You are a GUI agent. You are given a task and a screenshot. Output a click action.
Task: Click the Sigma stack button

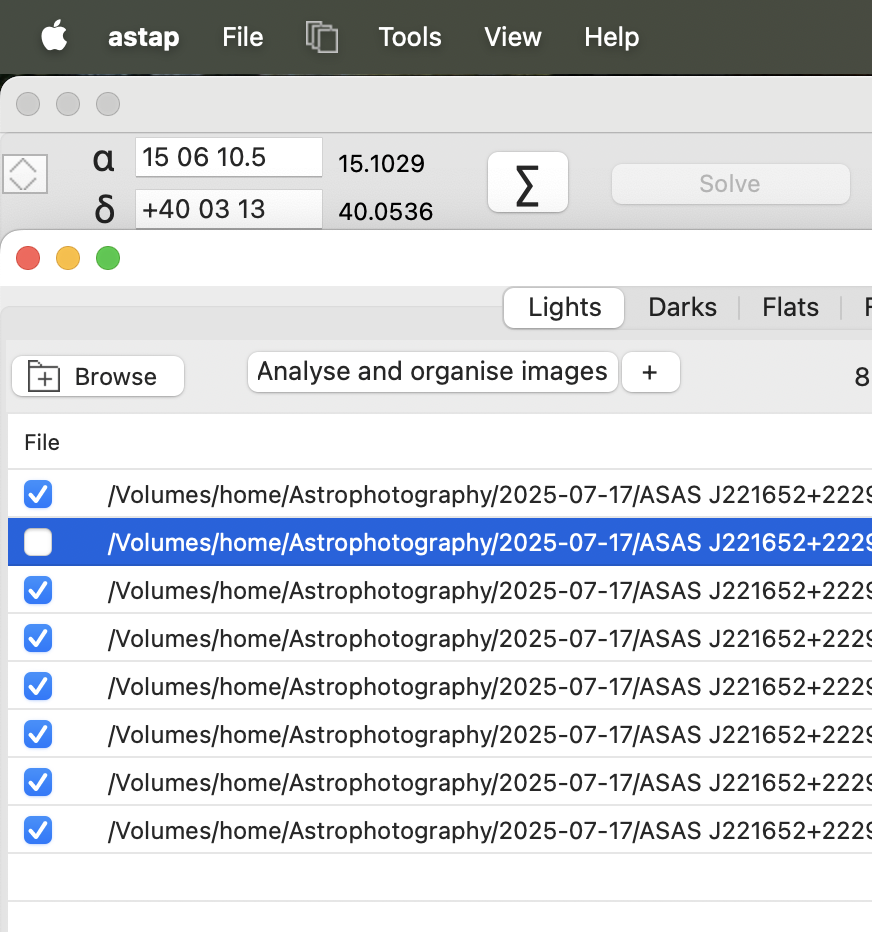[528, 182]
